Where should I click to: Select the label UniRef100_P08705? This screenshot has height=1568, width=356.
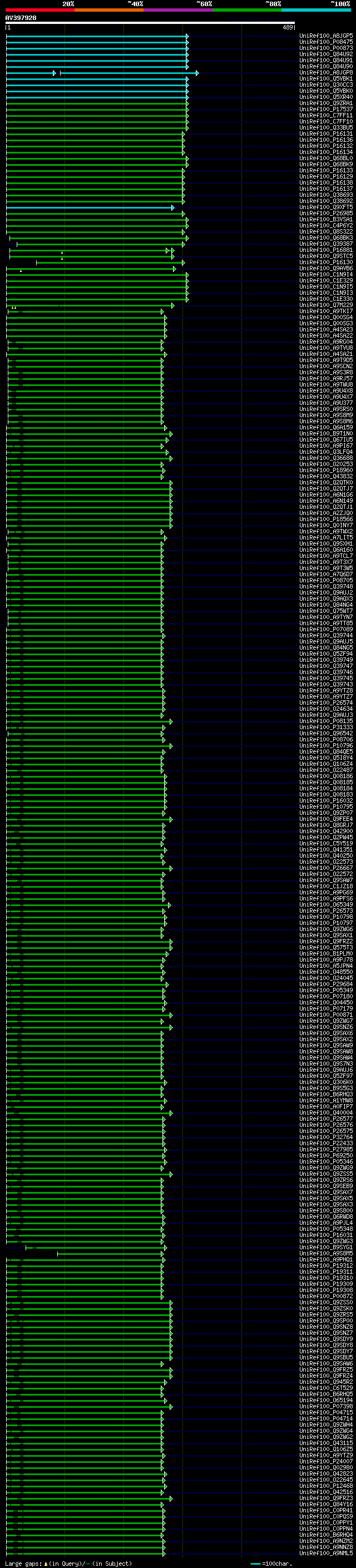[x=326, y=580]
